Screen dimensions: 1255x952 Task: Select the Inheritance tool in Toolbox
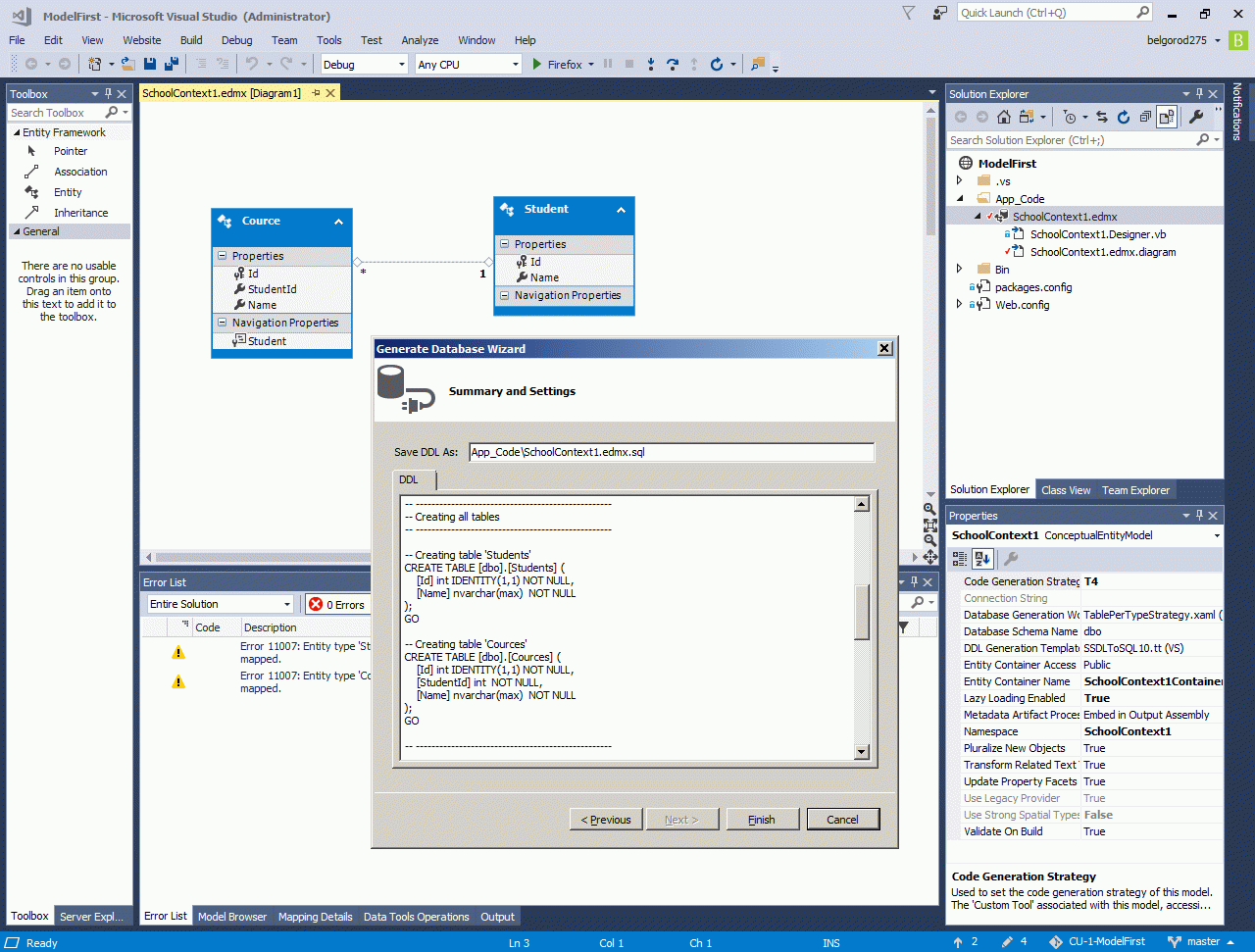tap(81, 213)
